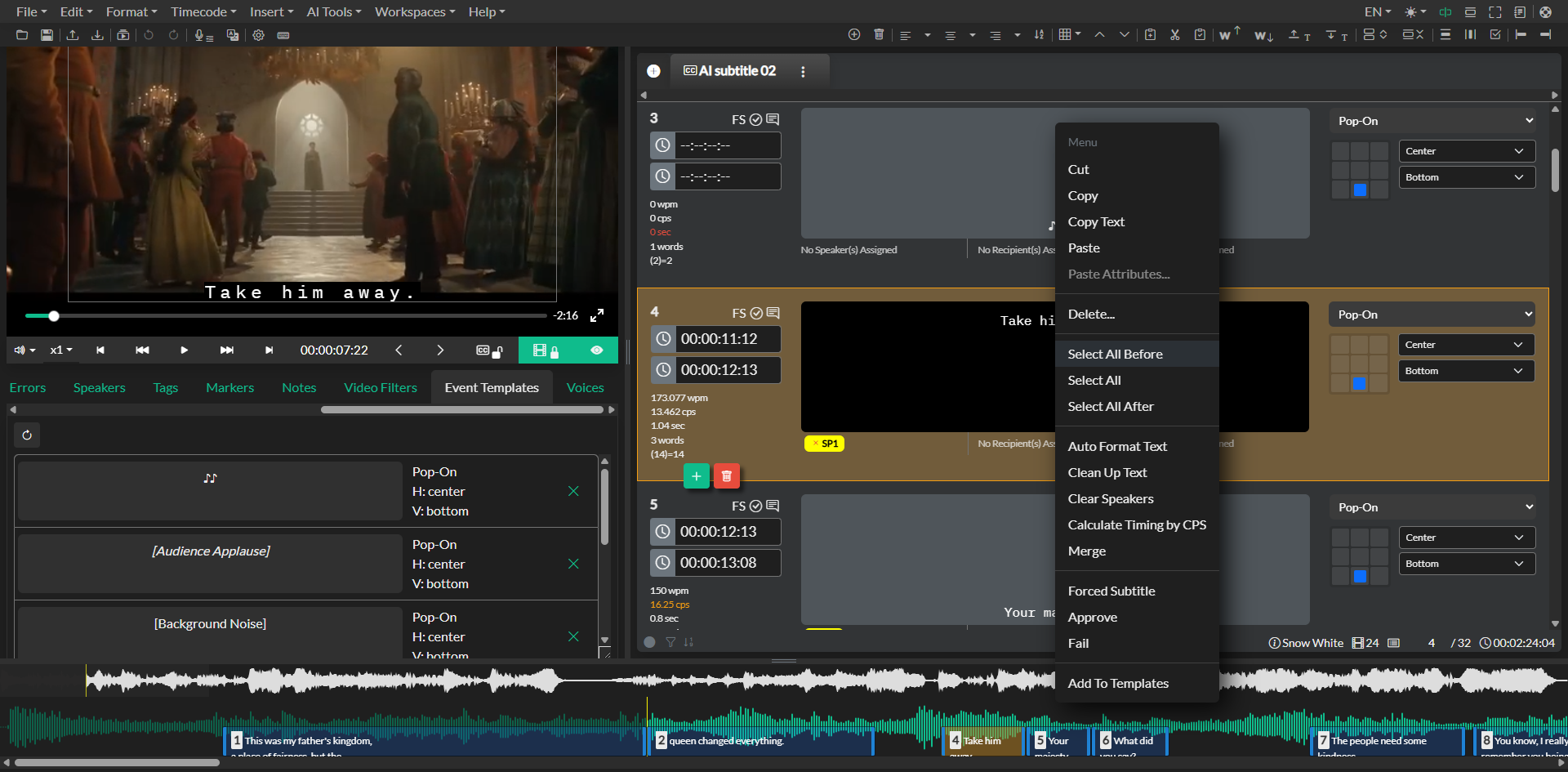Click the save floppy disk icon

tap(47, 35)
